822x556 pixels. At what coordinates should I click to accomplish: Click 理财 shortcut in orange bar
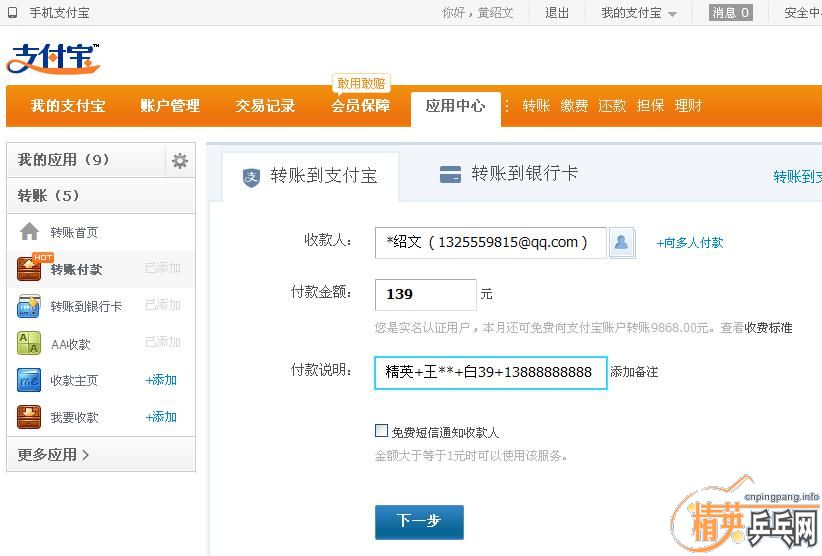click(688, 106)
